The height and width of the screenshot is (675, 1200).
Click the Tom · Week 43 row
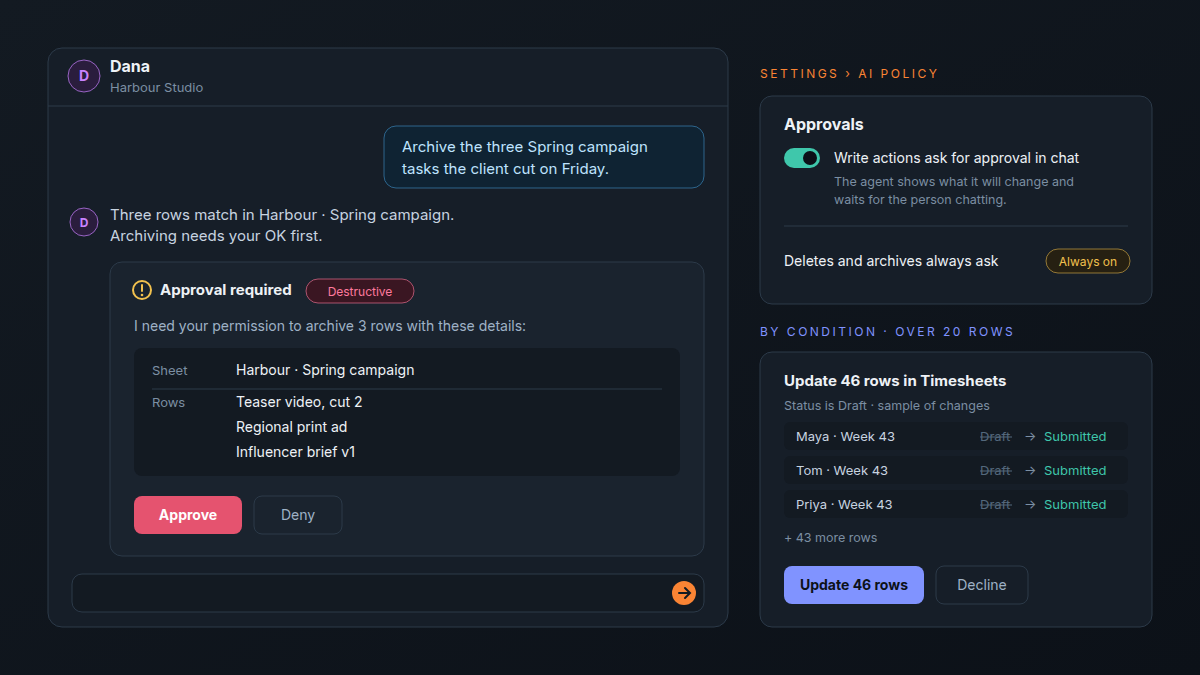tap(956, 471)
